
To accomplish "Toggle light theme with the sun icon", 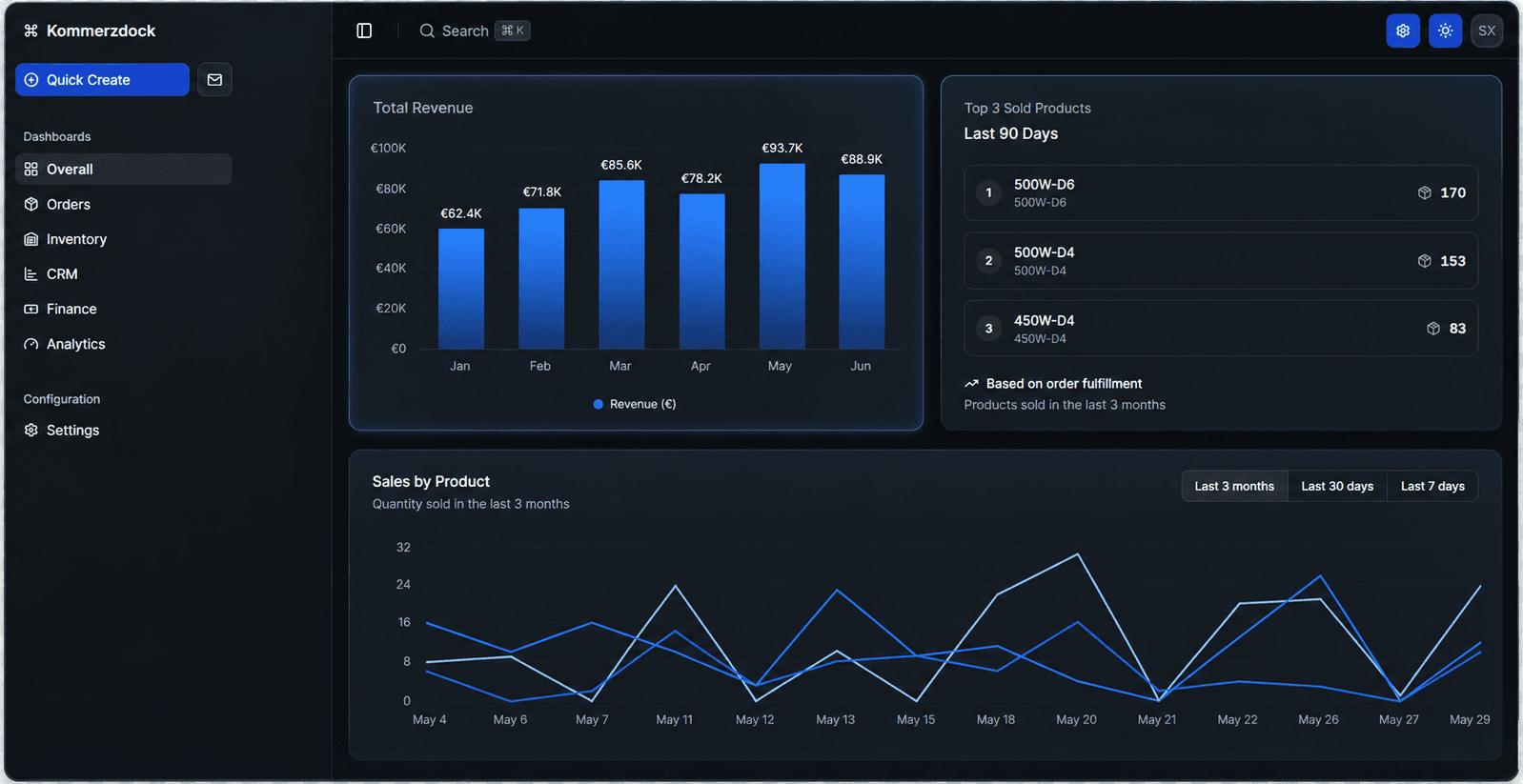I will point(1446,30).
